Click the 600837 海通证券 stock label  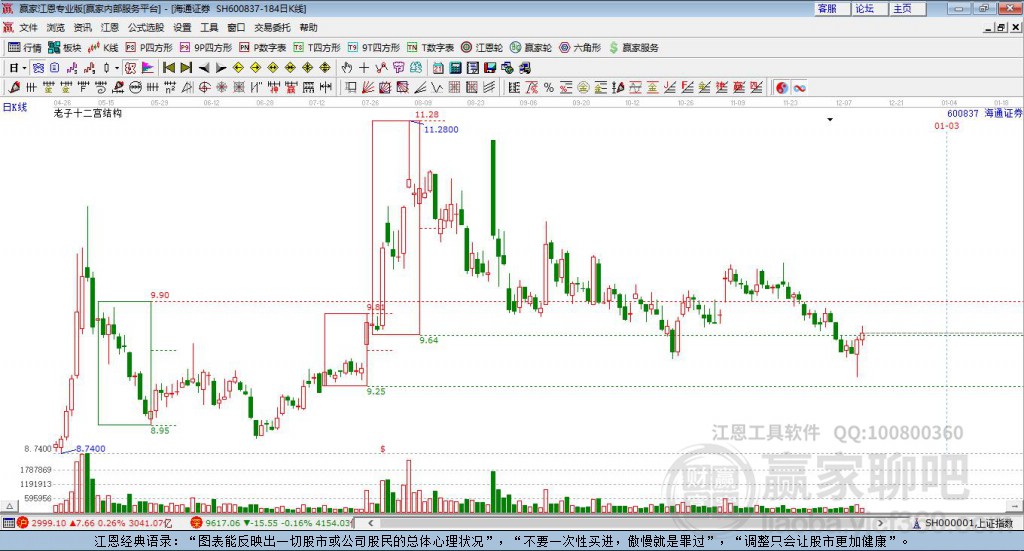click(x=985, y=114)
